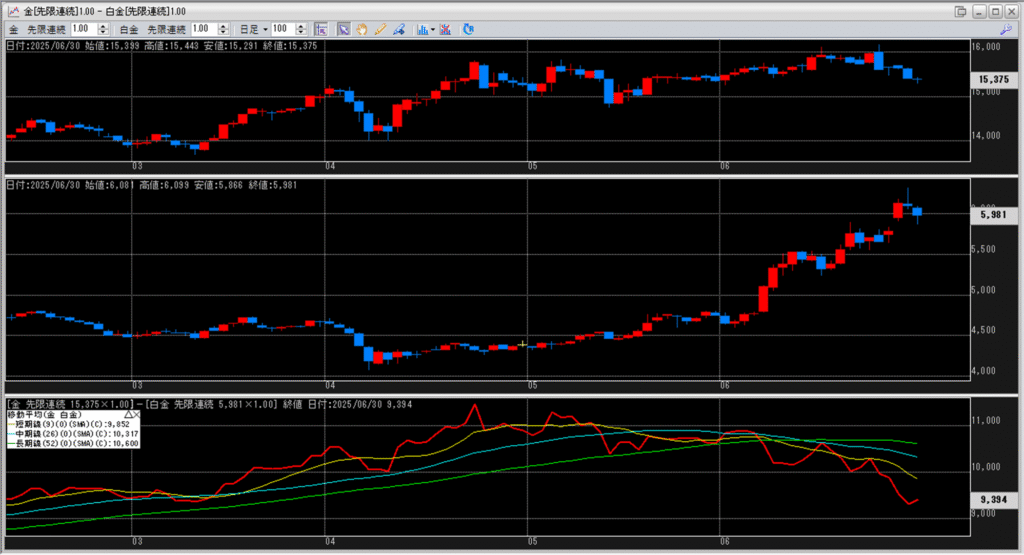The width and height of the screenshot is (1024, 555).
Task: Activate the hand pan tool
Action: pos(361,29)
